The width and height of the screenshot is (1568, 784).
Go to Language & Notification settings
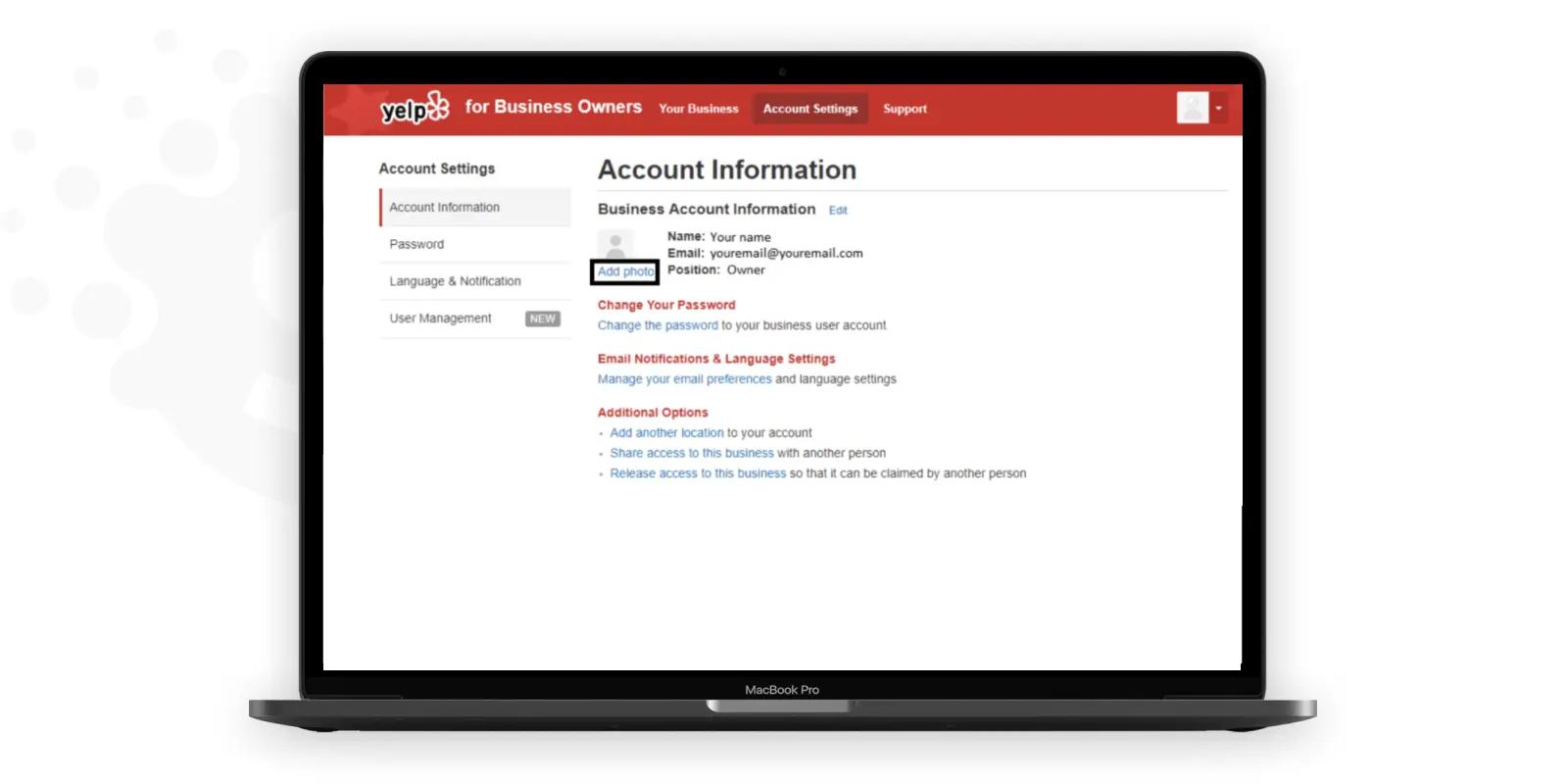pos(475,281)
